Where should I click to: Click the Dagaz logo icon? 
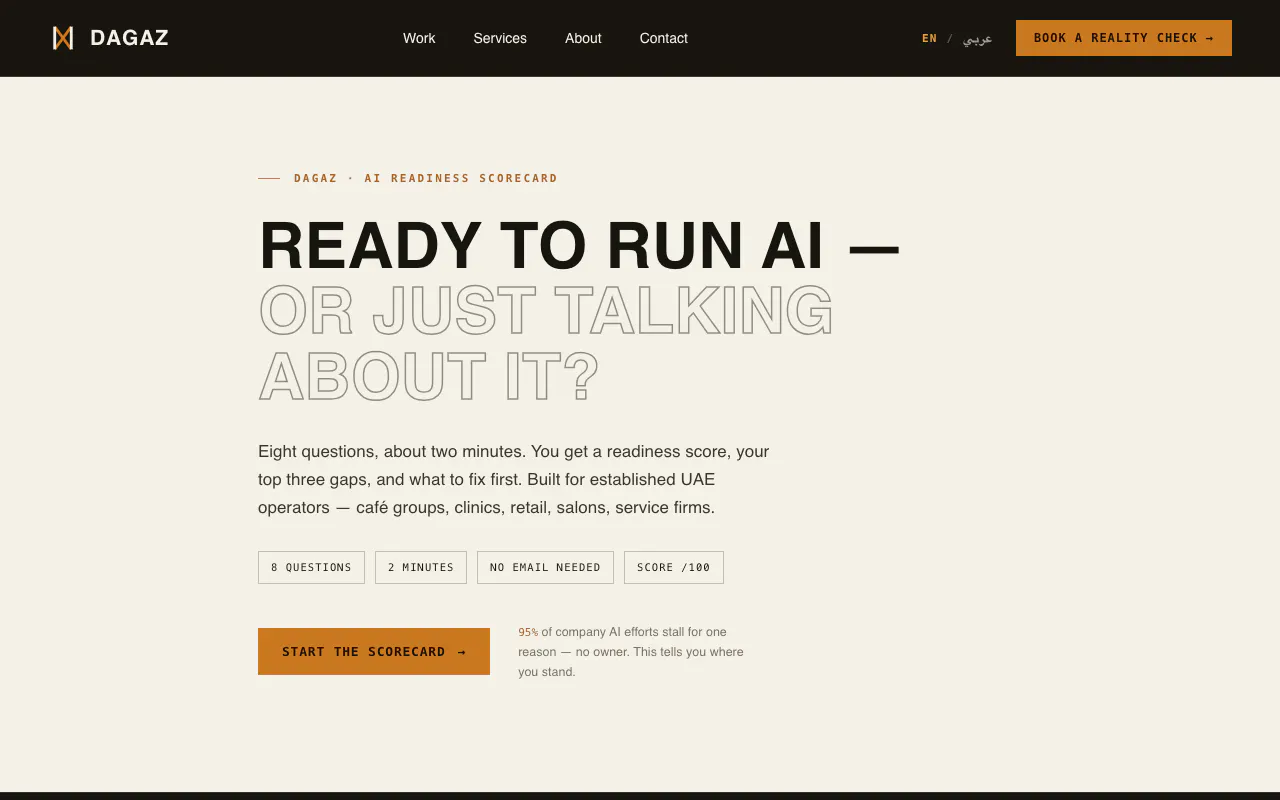click(63, 38)
